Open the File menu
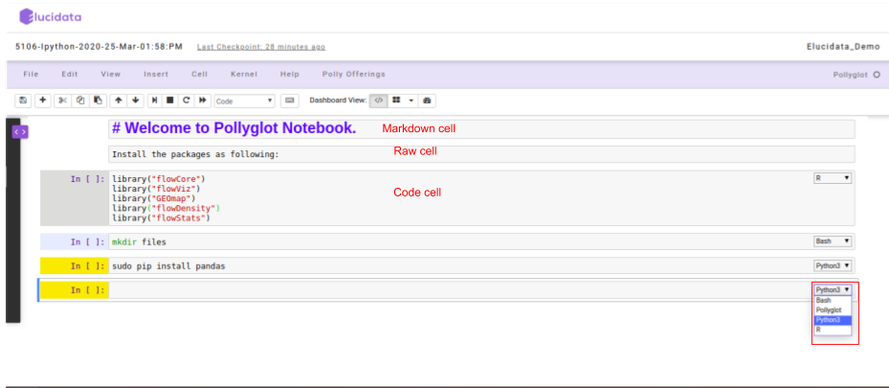889x388 pixels. [x=31, y=74]
